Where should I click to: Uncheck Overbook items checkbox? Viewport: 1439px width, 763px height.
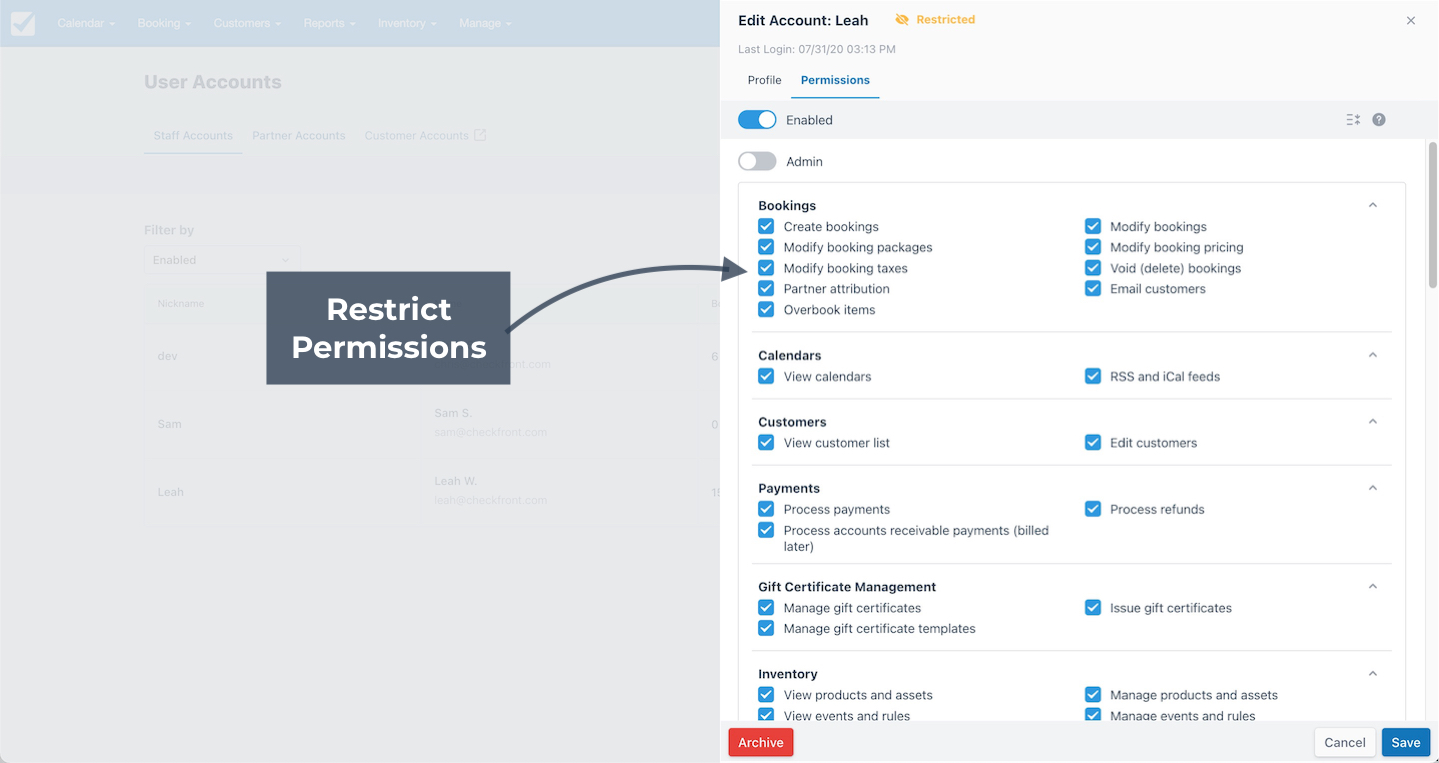(766, 309)
